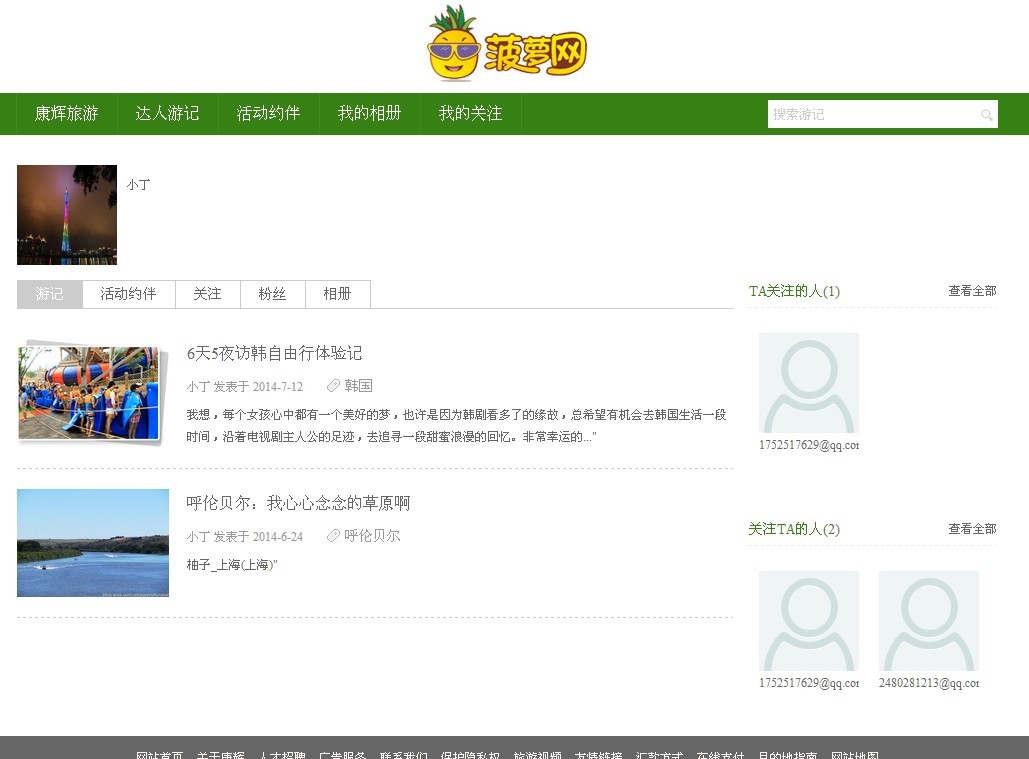Viewport: 1029px width, 759px height.
Task: Click 查看全部 for TA关注的人
Action: [972, 291]
